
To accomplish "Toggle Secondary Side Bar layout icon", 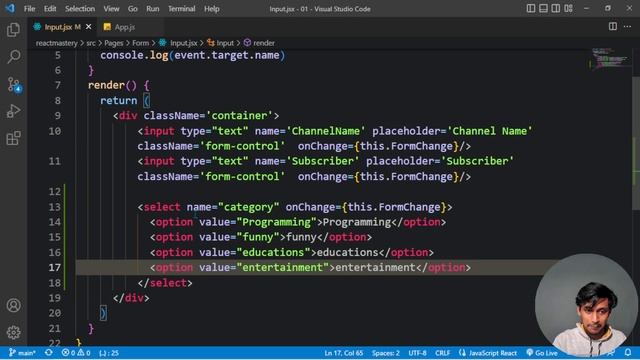I will pyautogui.click(x=556, y=8).
